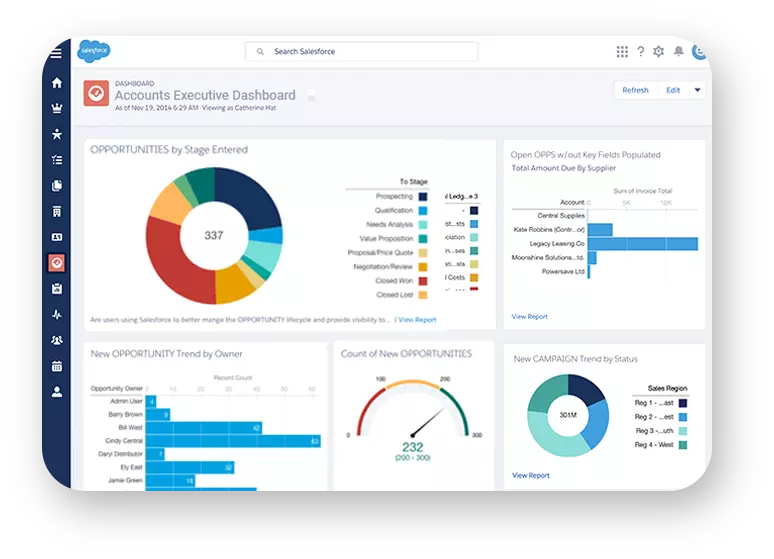Open the Help question mark icon
Image resolution: width=774 pixels, height=559 pixels.
pos(641,51)
